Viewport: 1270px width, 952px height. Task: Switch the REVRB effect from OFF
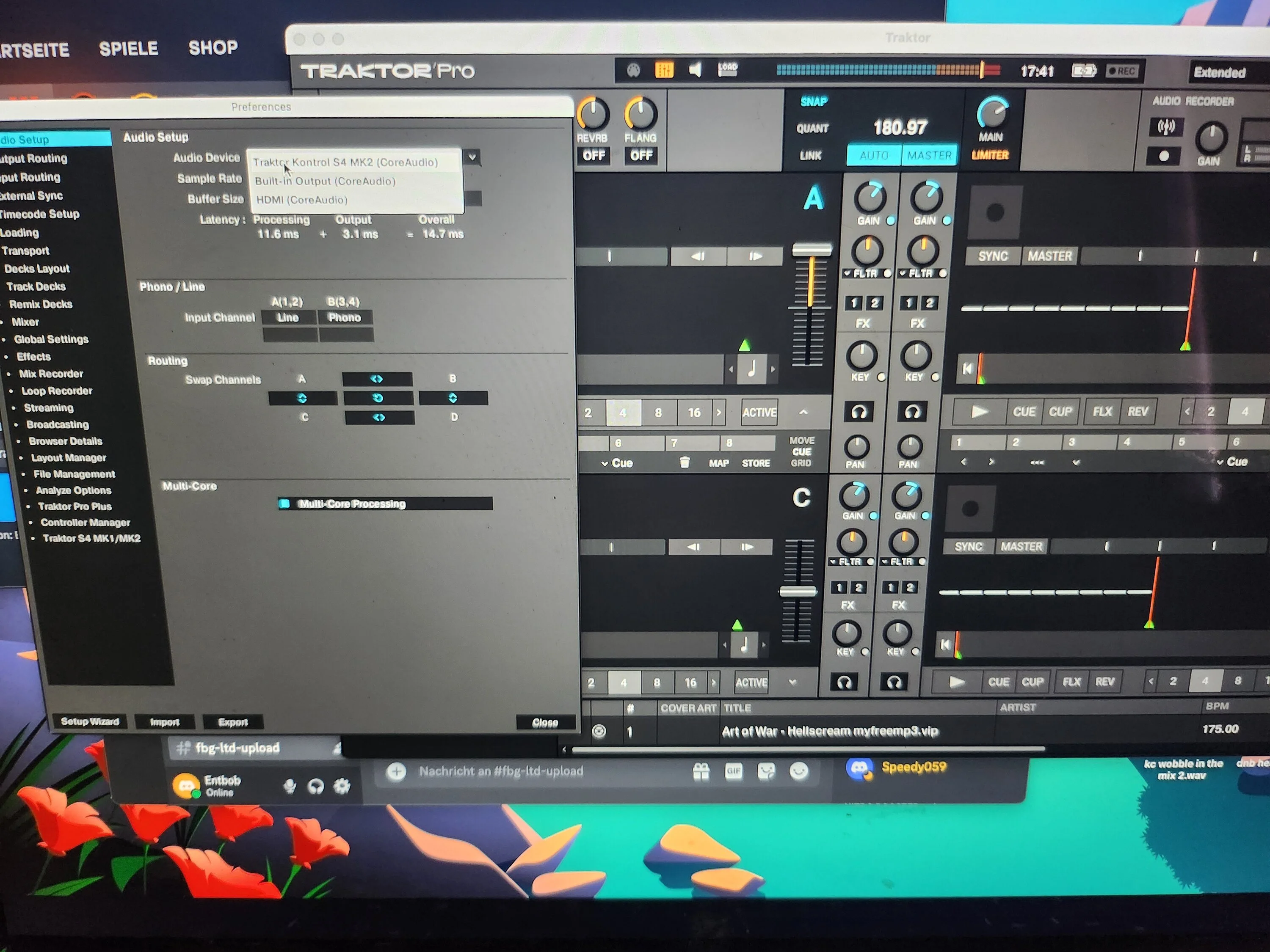[x=594, y=156]
